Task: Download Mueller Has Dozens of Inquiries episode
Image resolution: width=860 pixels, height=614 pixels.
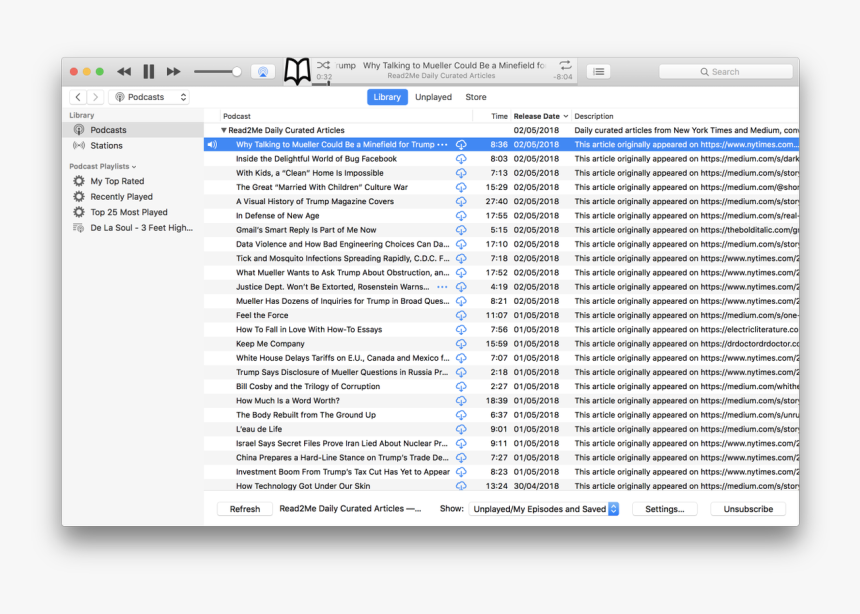Action: coord(461,302)
